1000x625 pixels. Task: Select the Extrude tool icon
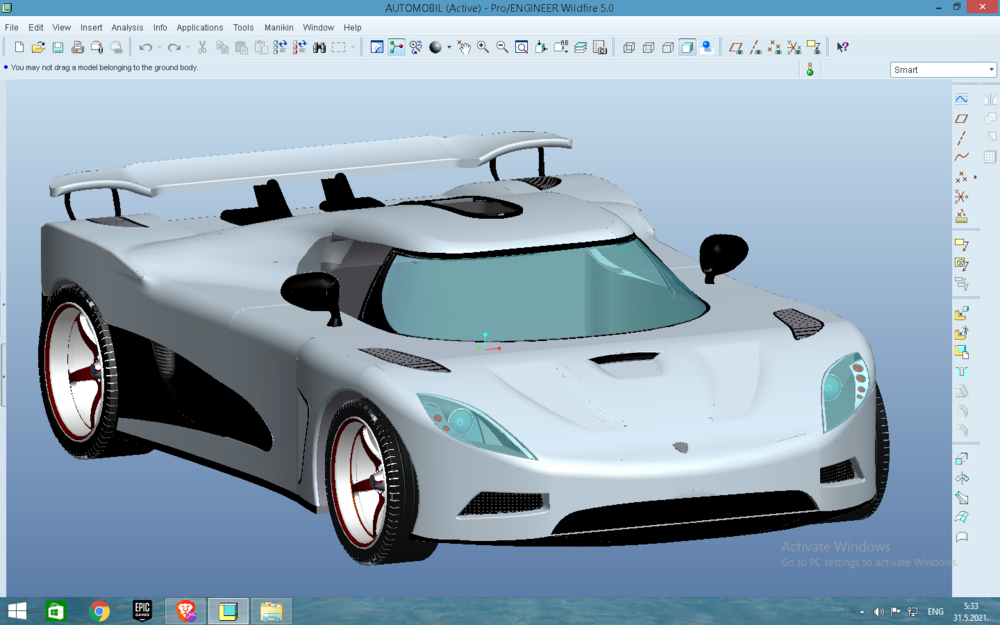(961, 459)
